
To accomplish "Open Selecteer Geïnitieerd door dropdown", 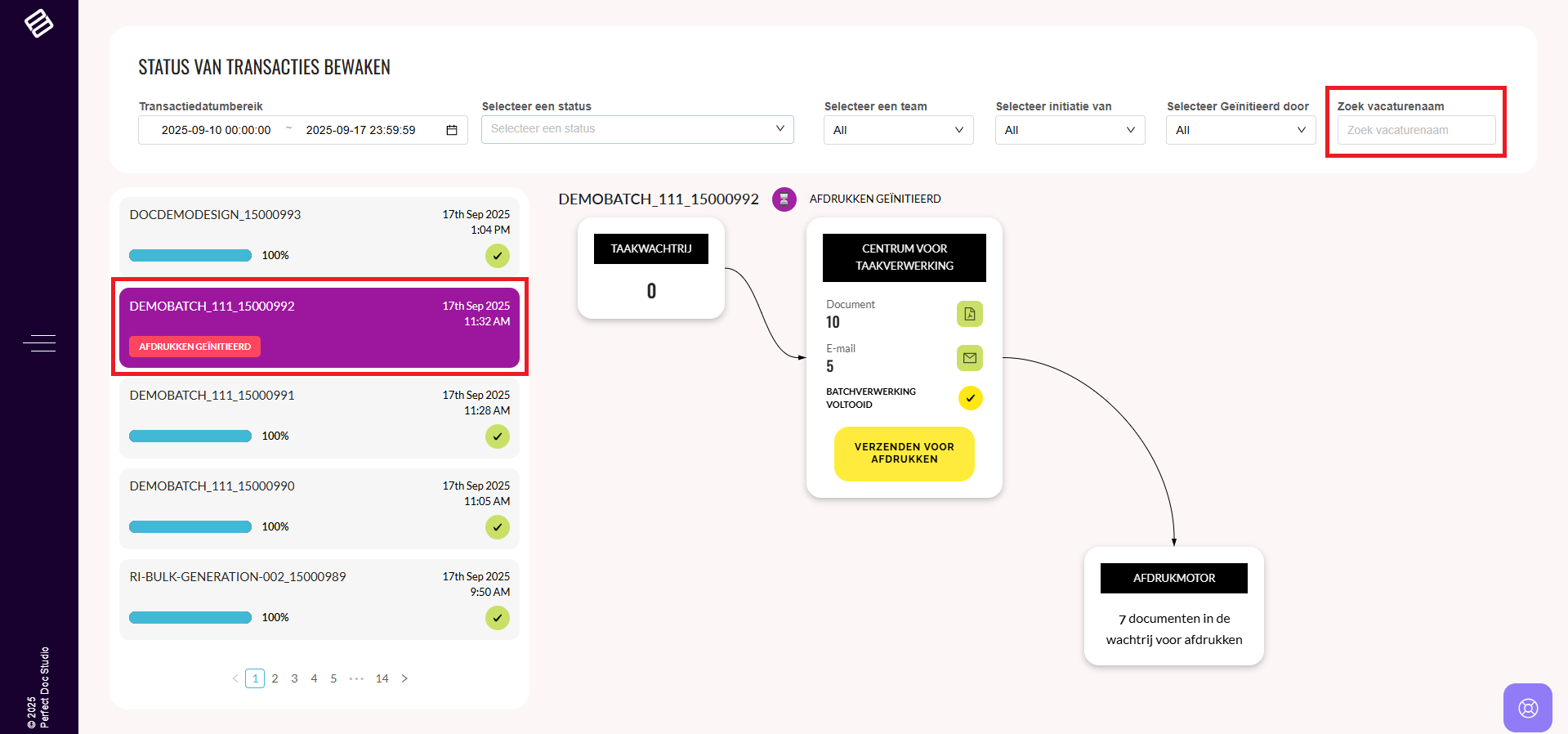I will (x=1240, y=130).
